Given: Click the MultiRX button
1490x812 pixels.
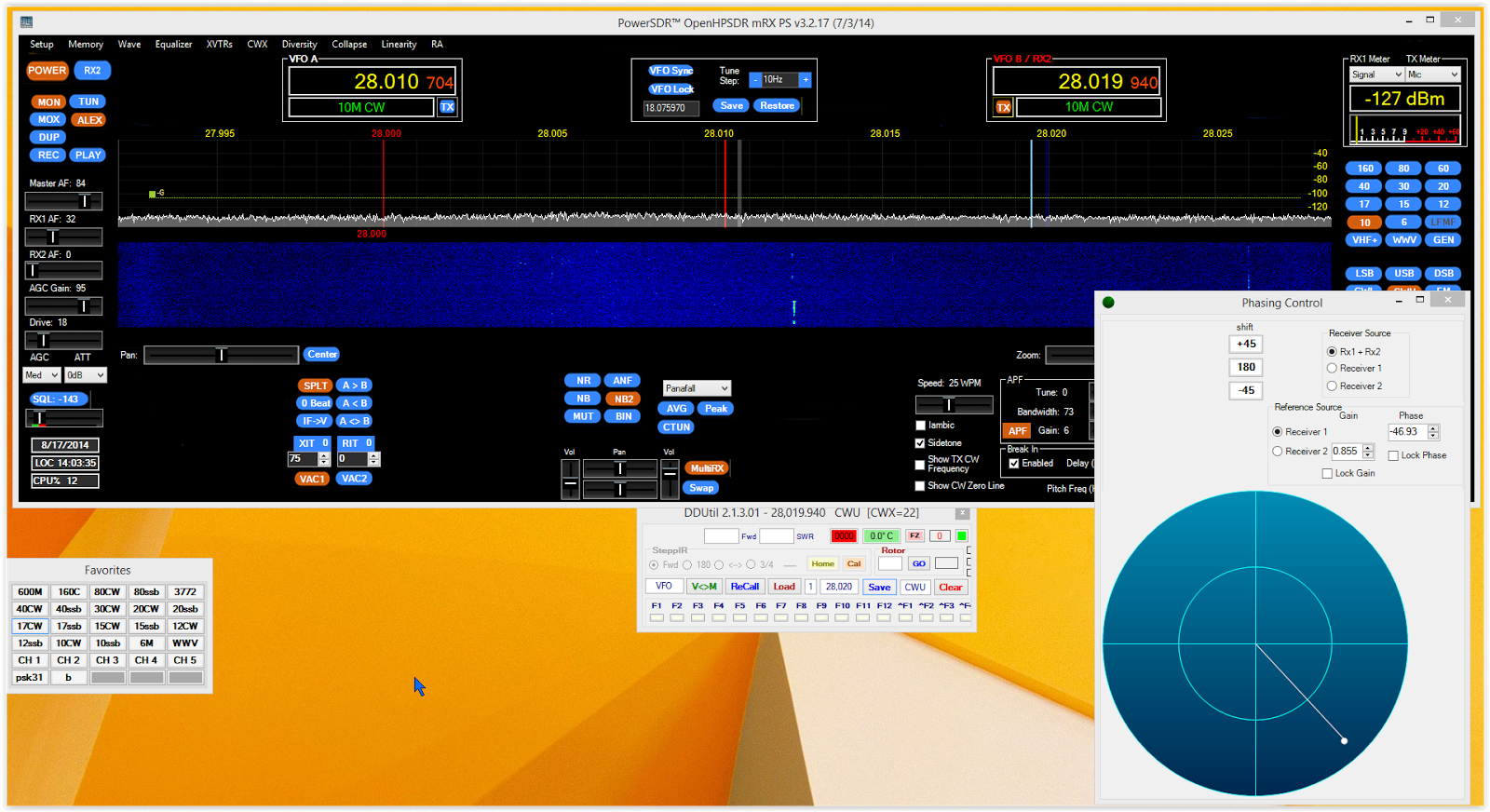Looking at the screenshot, I should (x=707, y=468).
